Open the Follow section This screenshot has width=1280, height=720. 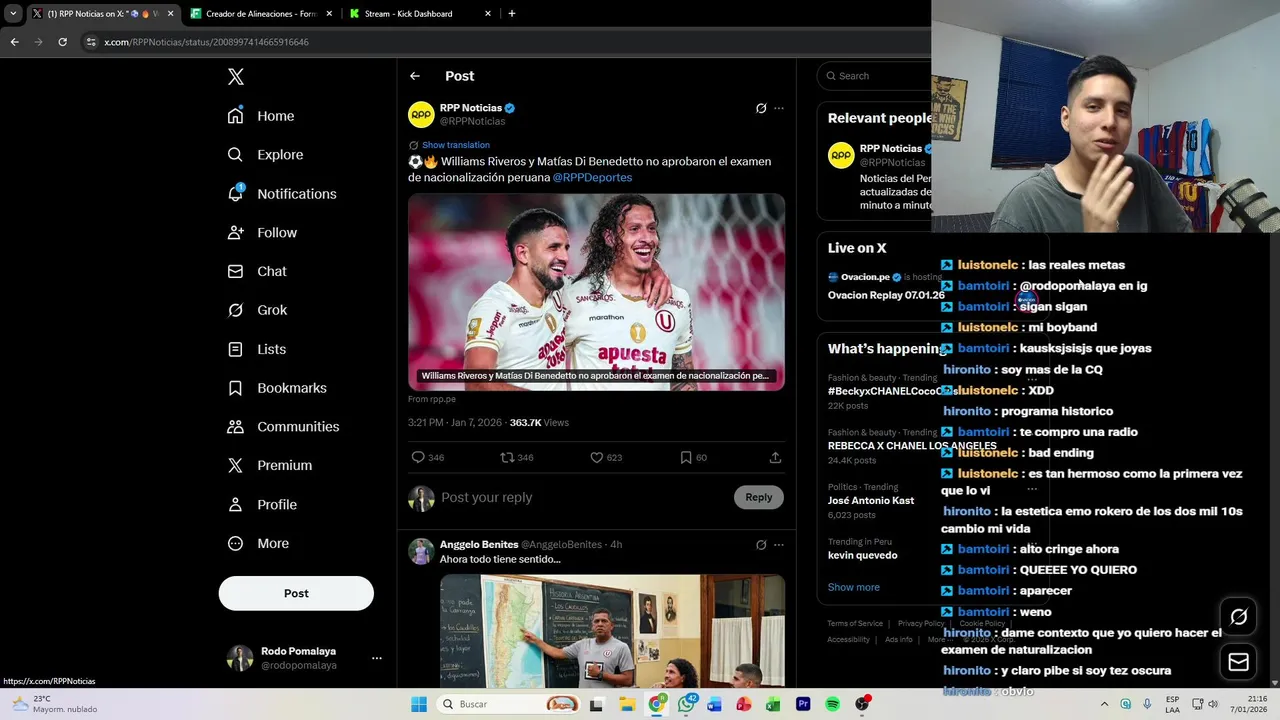[x=262, y=233]
